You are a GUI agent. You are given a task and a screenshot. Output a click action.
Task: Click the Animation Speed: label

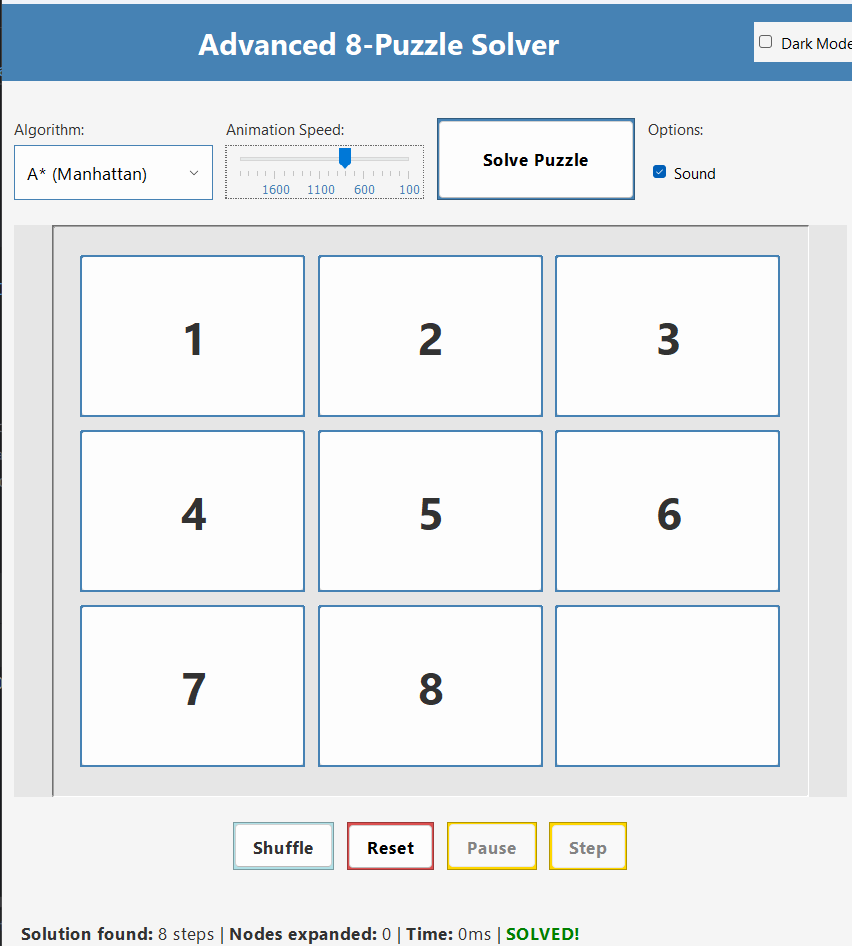pyautogui.click(x=285, y=130)
